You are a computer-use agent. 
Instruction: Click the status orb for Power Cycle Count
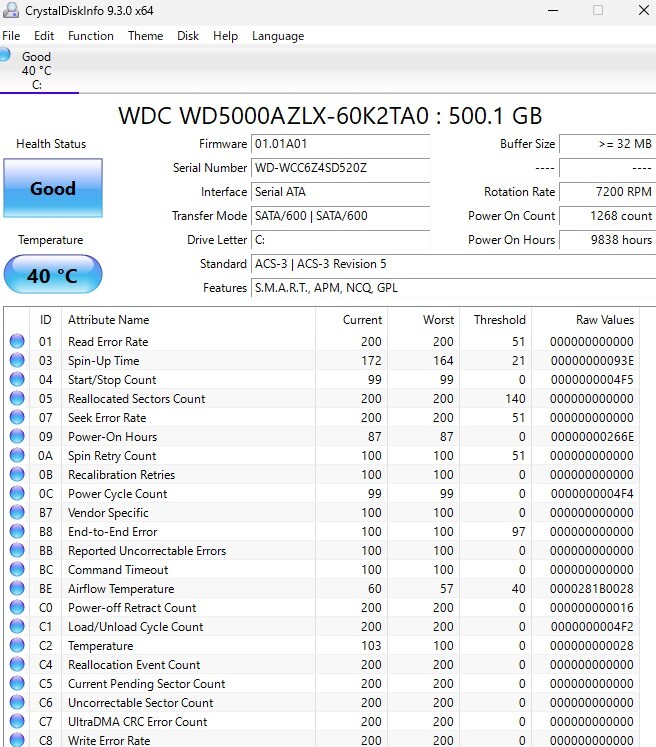17,494
